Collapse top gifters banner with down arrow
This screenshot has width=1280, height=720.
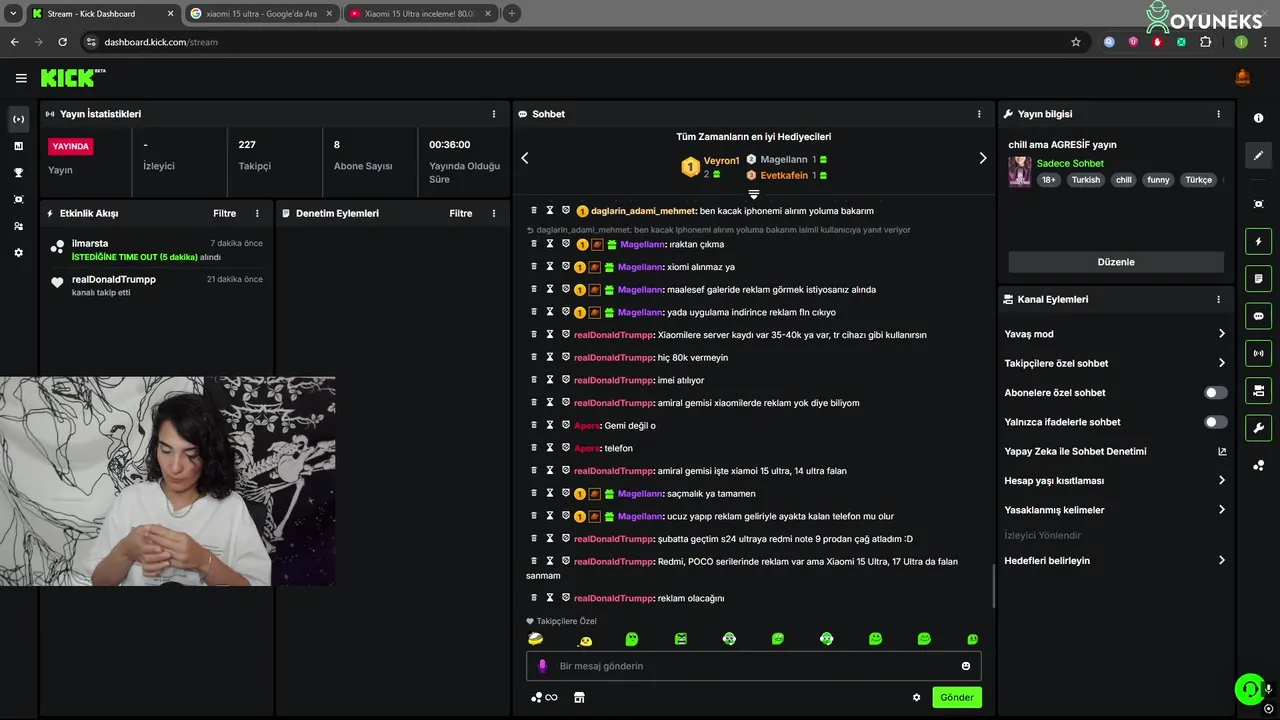pyautogui.click(x=754, y=194)
